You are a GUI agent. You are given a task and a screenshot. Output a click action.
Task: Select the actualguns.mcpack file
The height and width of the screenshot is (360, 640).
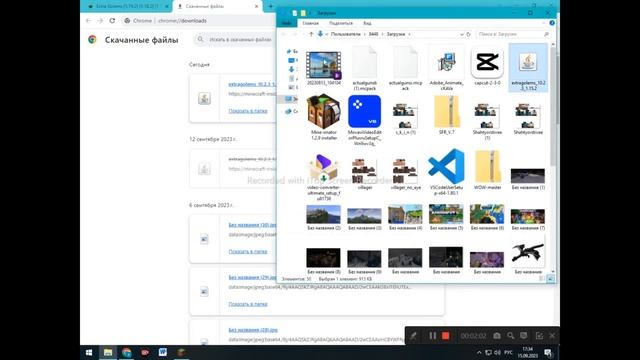pyautogui.click(x=405, y=68)
